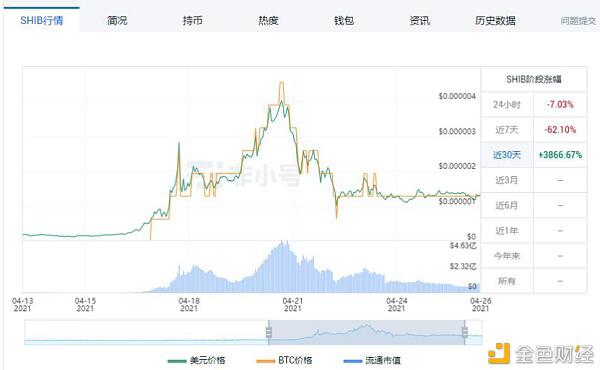
Task: Open the 资讯 tab
Action: coord(419,20)
